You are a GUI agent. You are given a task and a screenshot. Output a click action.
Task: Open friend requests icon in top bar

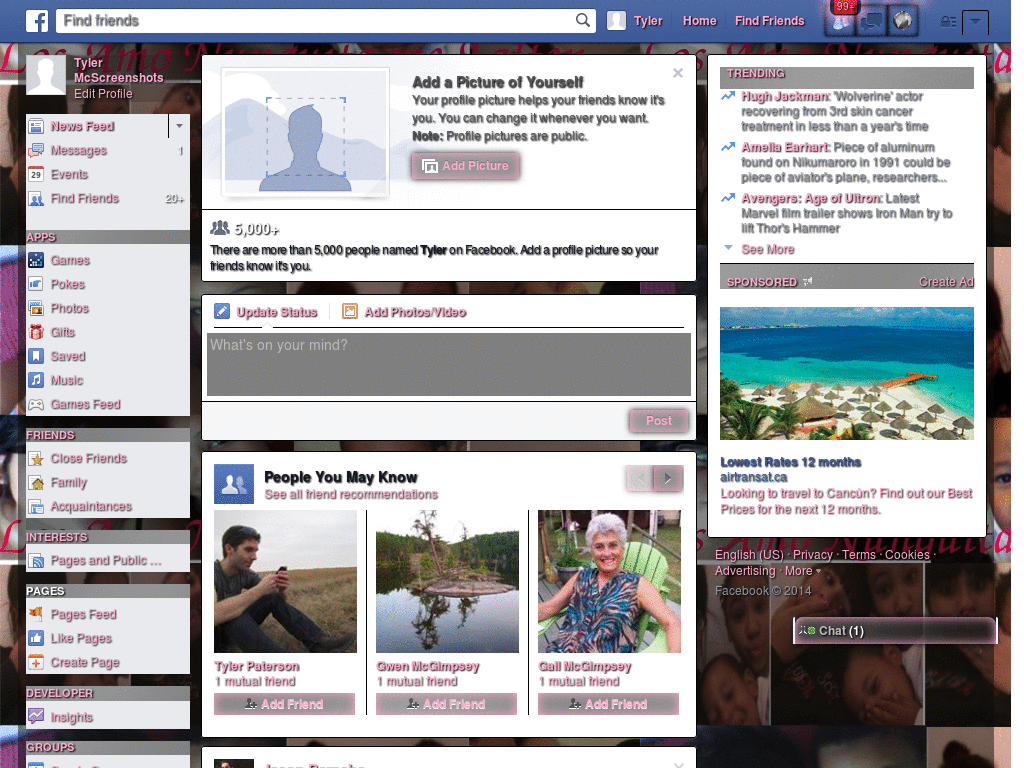point(841,22)
